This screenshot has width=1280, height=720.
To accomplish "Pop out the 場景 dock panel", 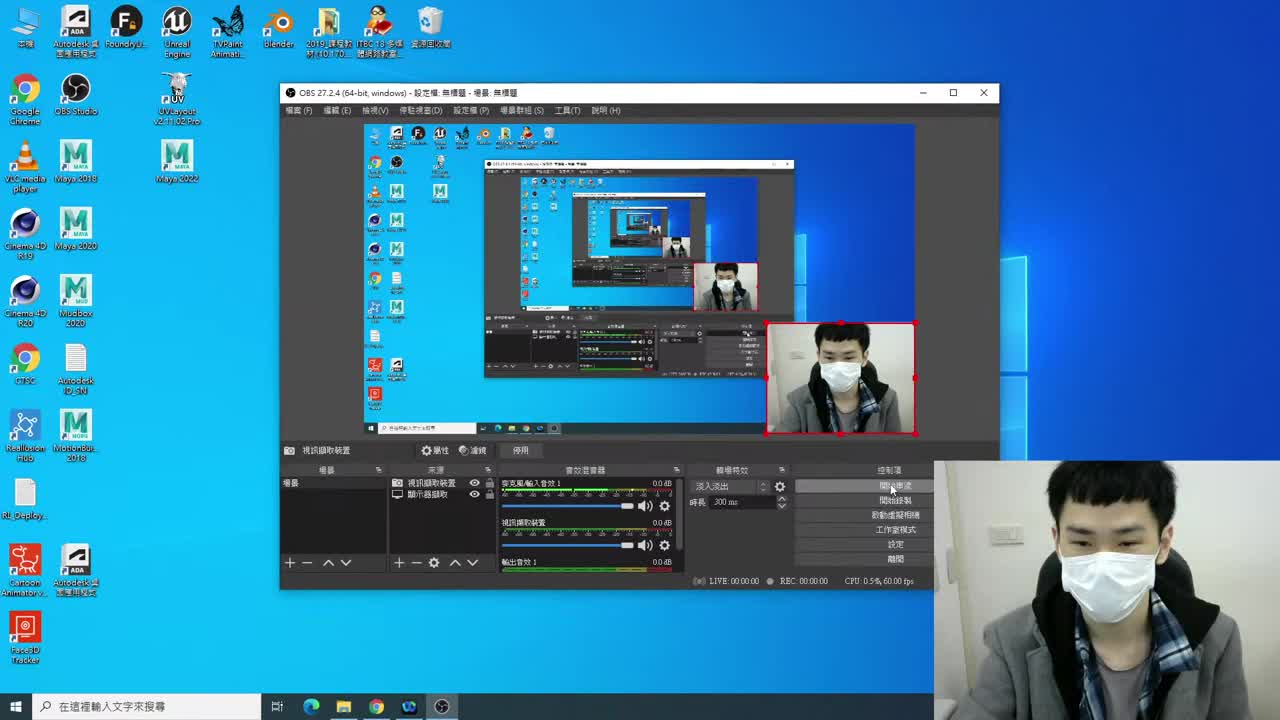I will pos(378,470).
